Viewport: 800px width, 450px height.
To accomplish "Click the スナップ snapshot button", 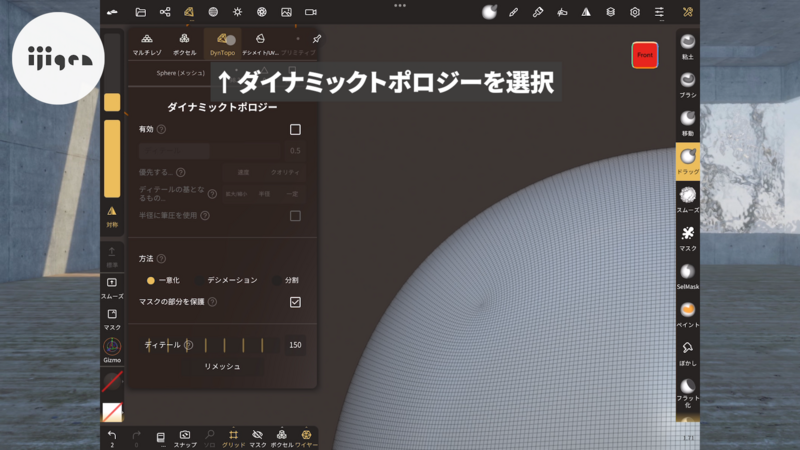I will [185, 438].
